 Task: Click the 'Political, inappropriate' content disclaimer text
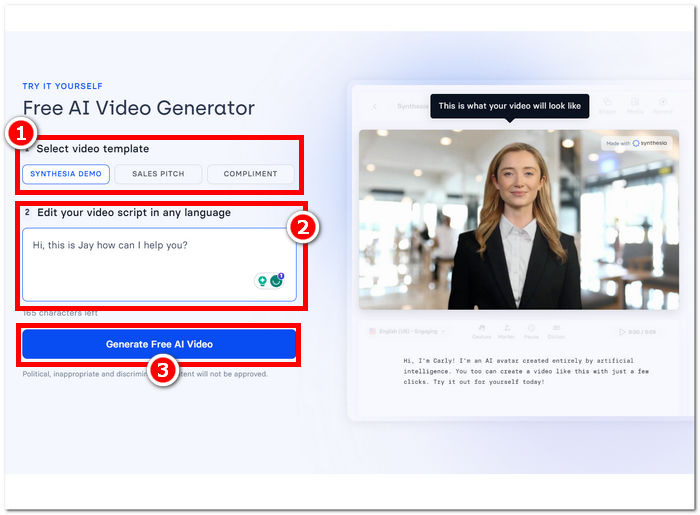pos(145,374)
